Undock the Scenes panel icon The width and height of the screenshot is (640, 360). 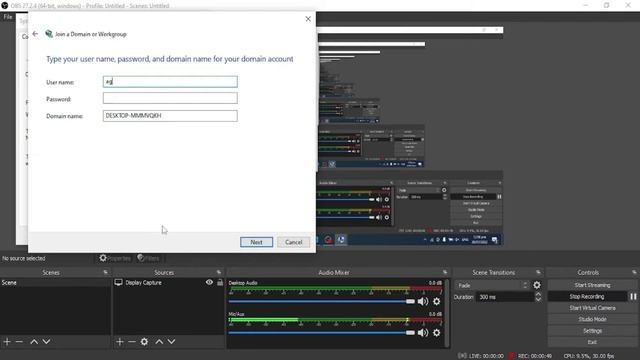pos(106,272)
